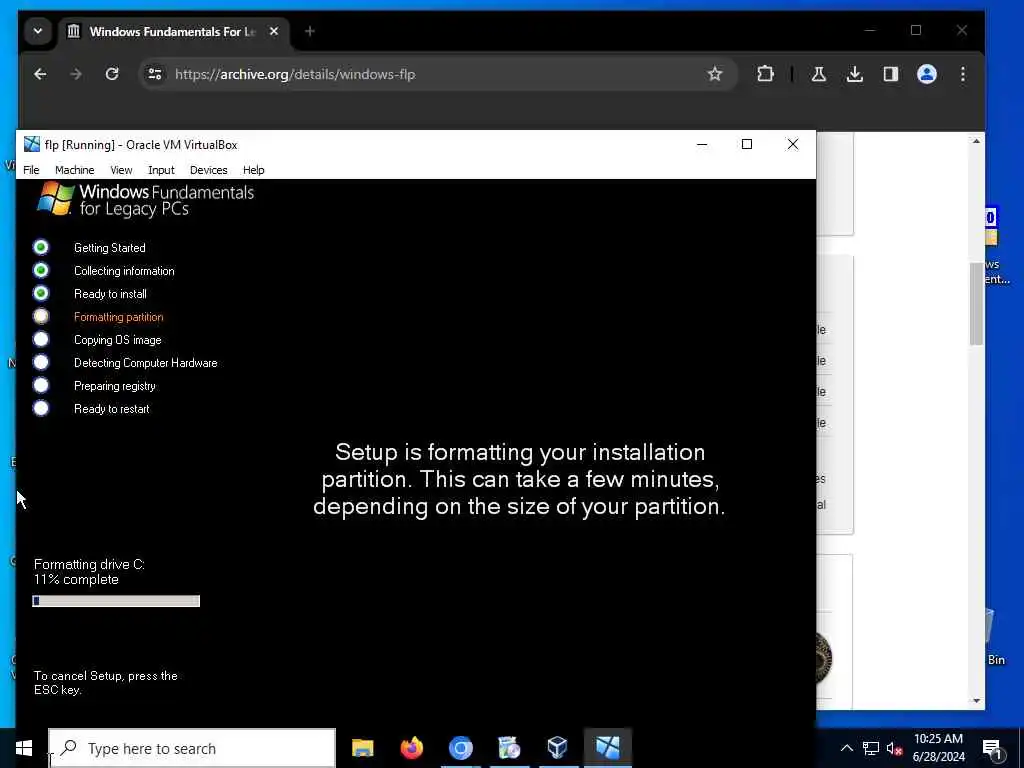1024x768 pixels.
Task: Close the Windows Fundamentals browser tab
Action: coord(274,31)
